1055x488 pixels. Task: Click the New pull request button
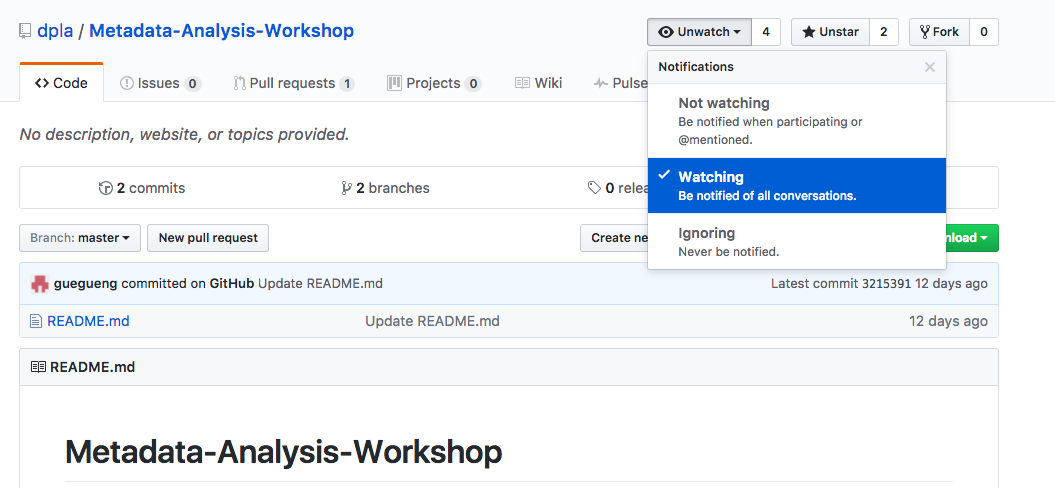coord(208,238)
